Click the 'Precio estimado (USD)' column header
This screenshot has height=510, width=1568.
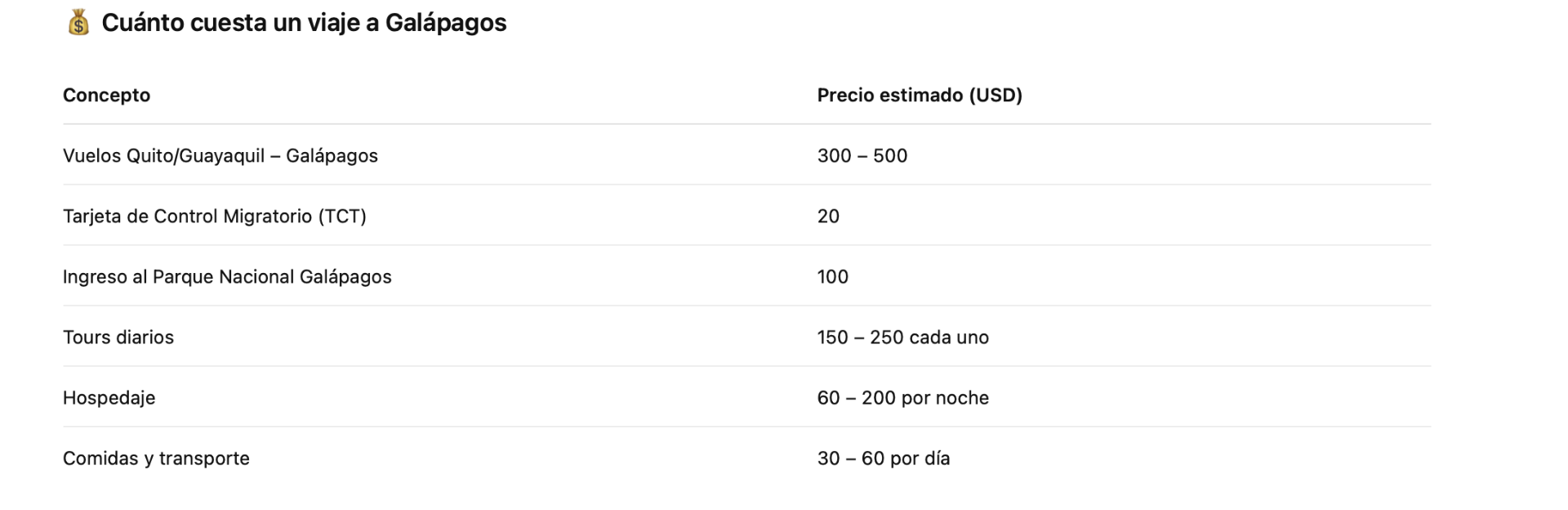click(920, 95)
